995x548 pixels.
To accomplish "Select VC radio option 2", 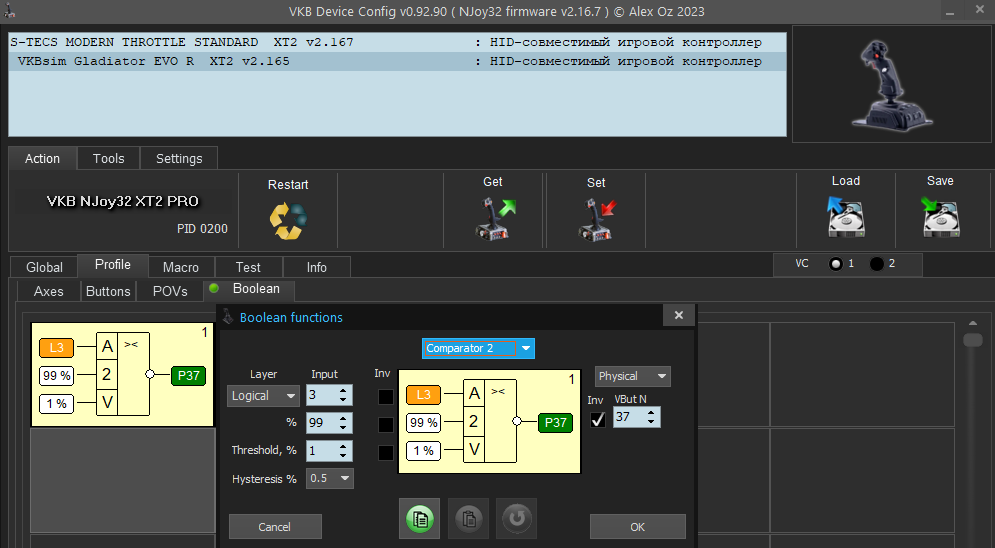I will point(876,264).
